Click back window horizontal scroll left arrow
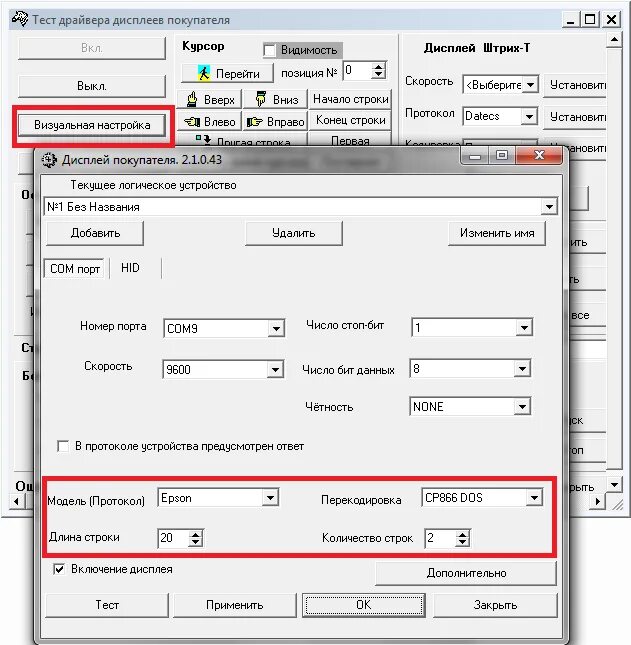 [16, 501]
